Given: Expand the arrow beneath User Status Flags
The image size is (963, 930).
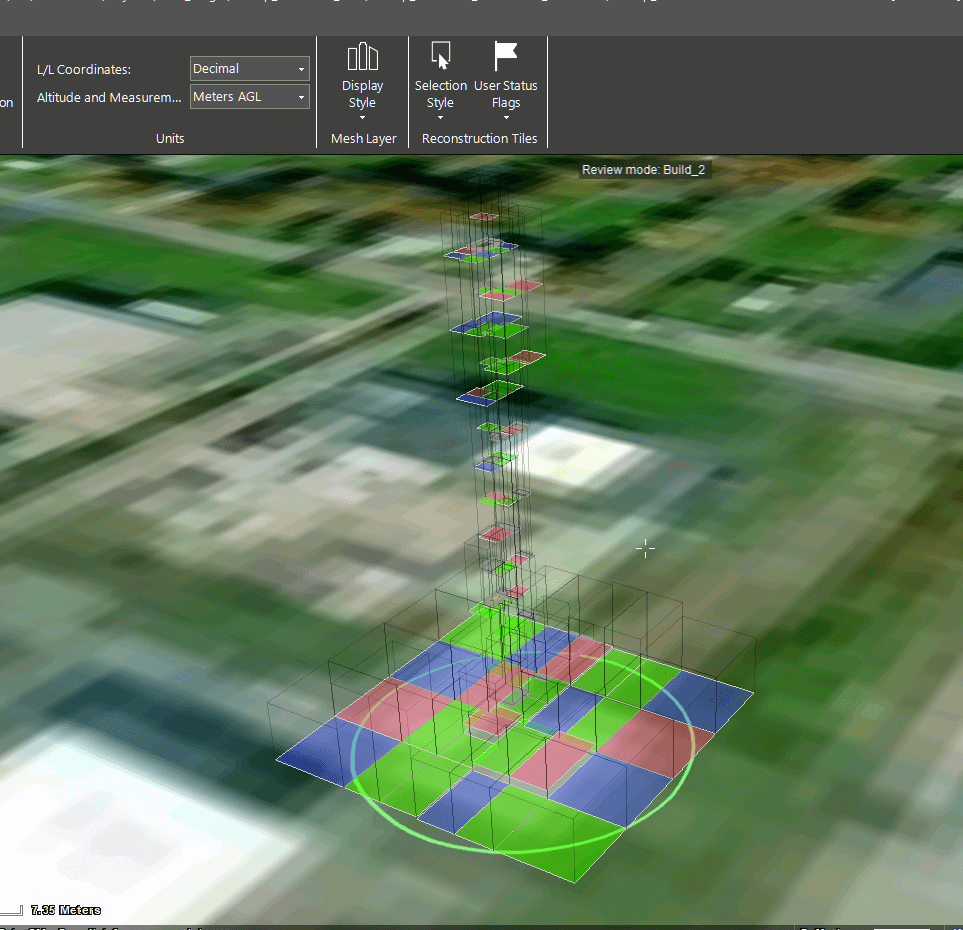Looking at the screenshot, I should coord(506,118).
